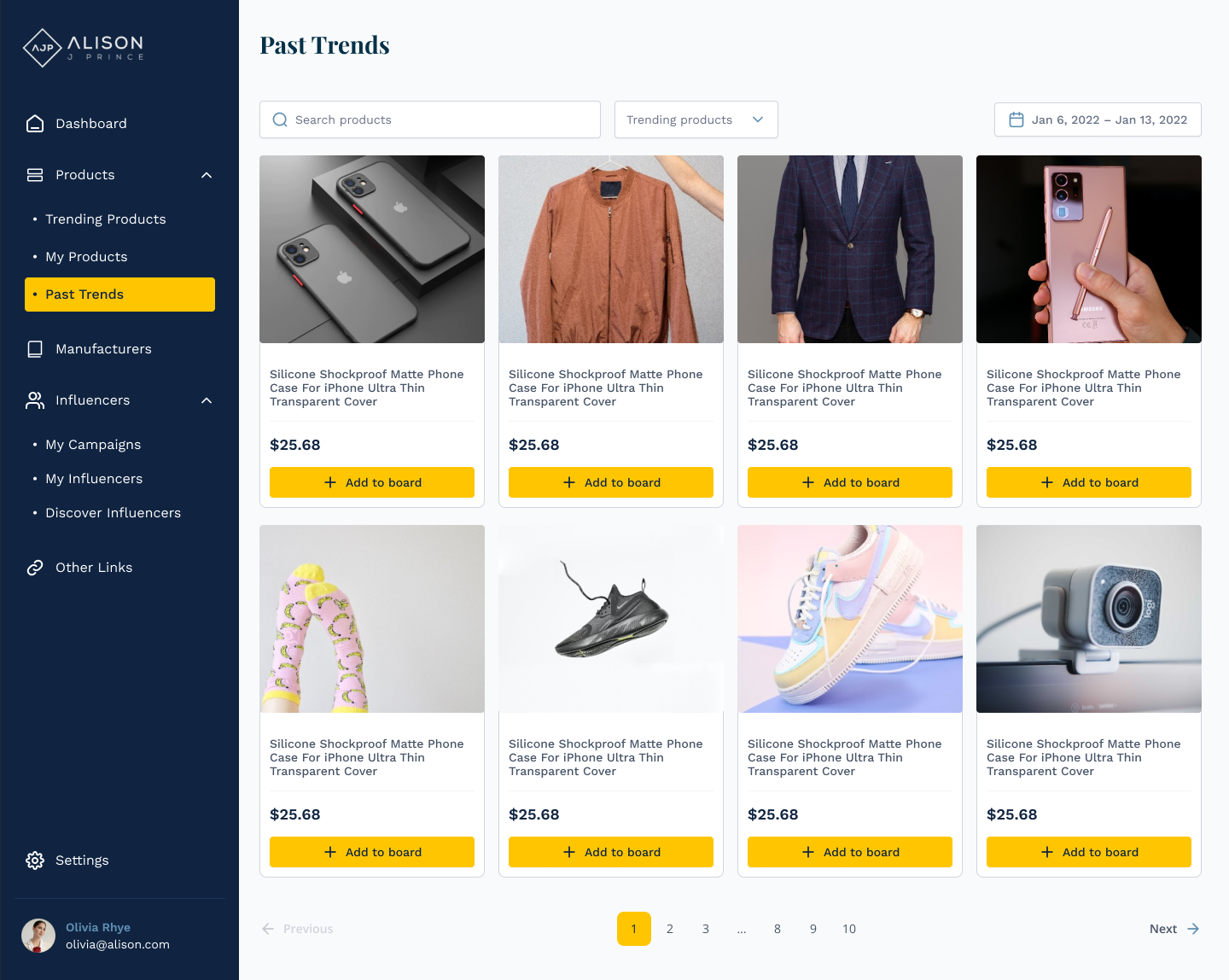Click the calendar icon in date range
This screenshot has width=1229, height=980.
[x=1016, y=120]
